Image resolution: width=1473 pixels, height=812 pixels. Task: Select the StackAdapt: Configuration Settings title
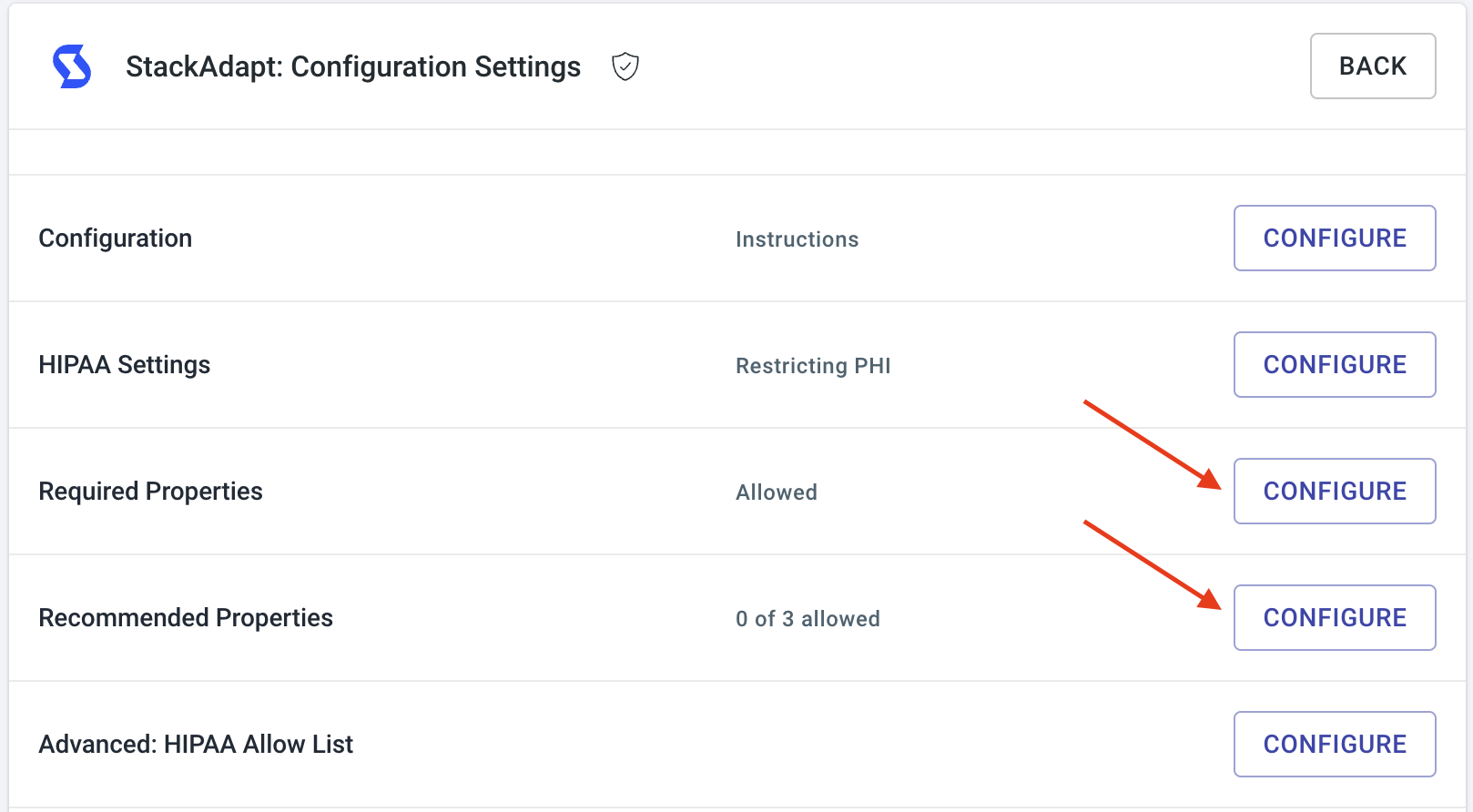click(x=353, y=66)
